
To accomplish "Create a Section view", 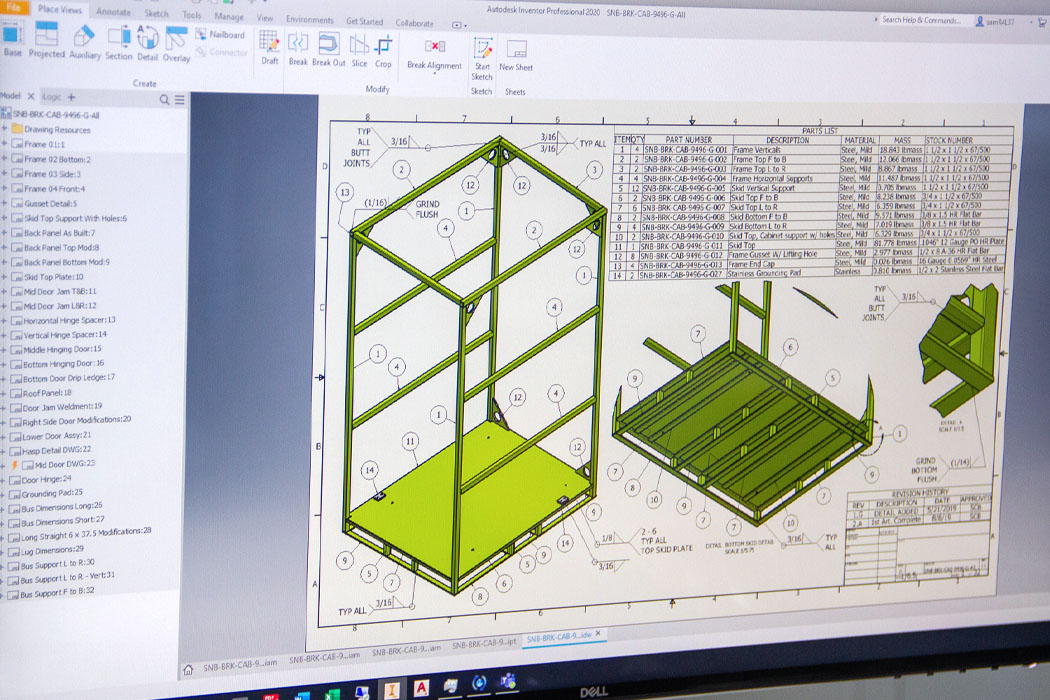I will coord(119,43).
